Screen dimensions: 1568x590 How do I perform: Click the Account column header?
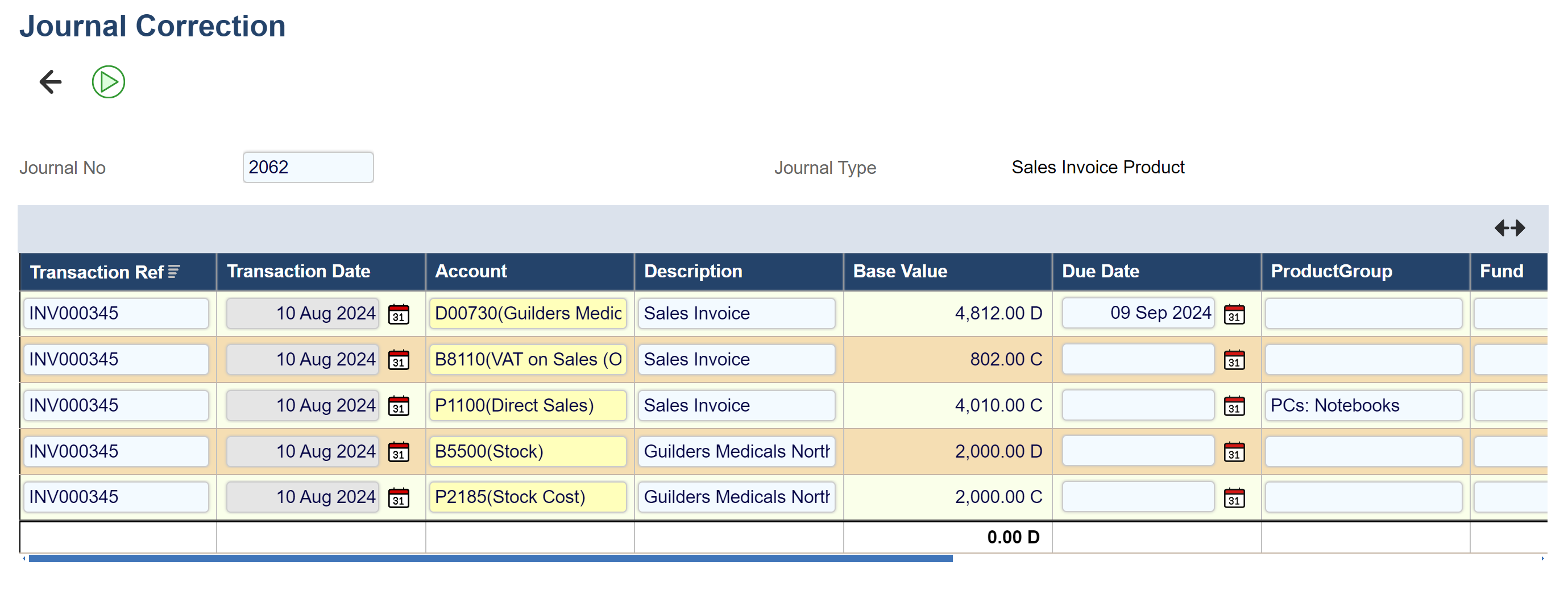pos(471,271)
